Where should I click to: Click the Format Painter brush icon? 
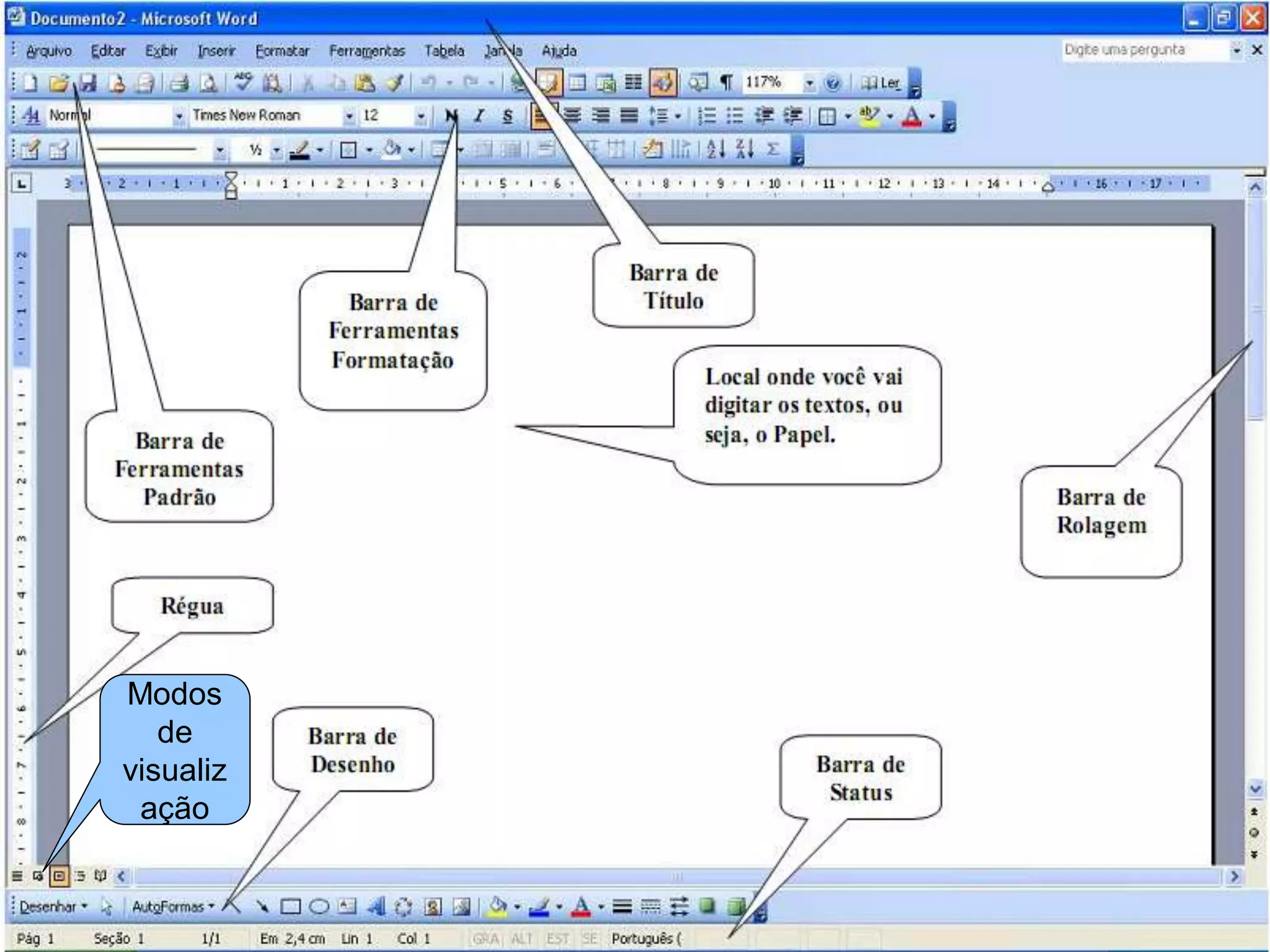394,83
